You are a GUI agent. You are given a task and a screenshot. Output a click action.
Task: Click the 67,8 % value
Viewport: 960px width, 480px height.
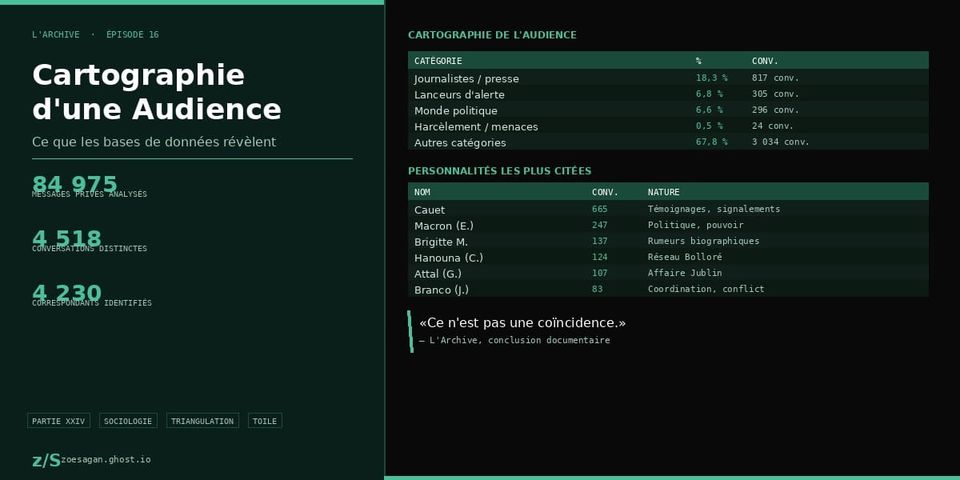point(711,141)
